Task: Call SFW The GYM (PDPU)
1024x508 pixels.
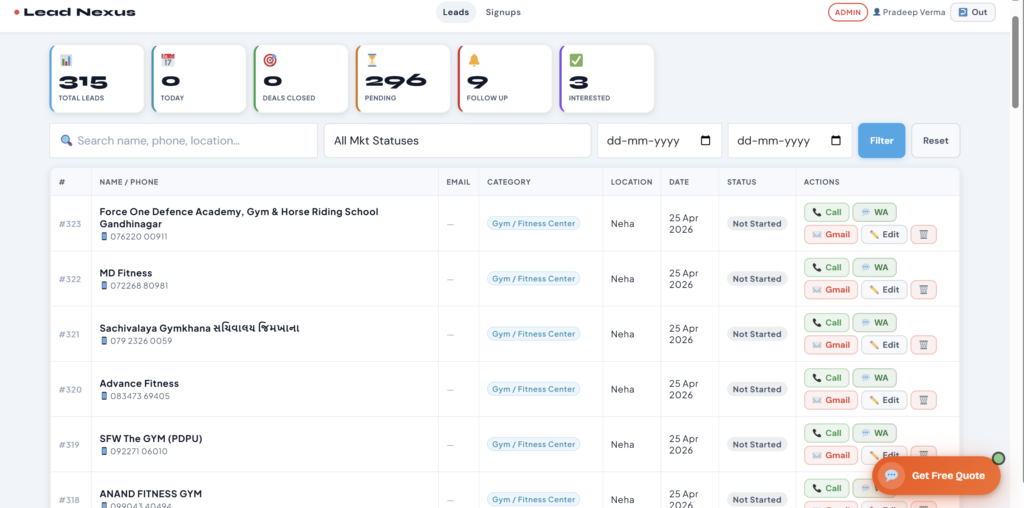Action: tap(826, 433)
